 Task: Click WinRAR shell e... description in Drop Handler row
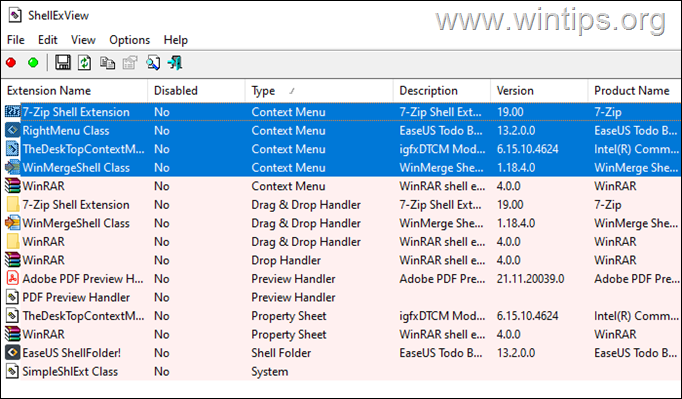tap(442, 260)
